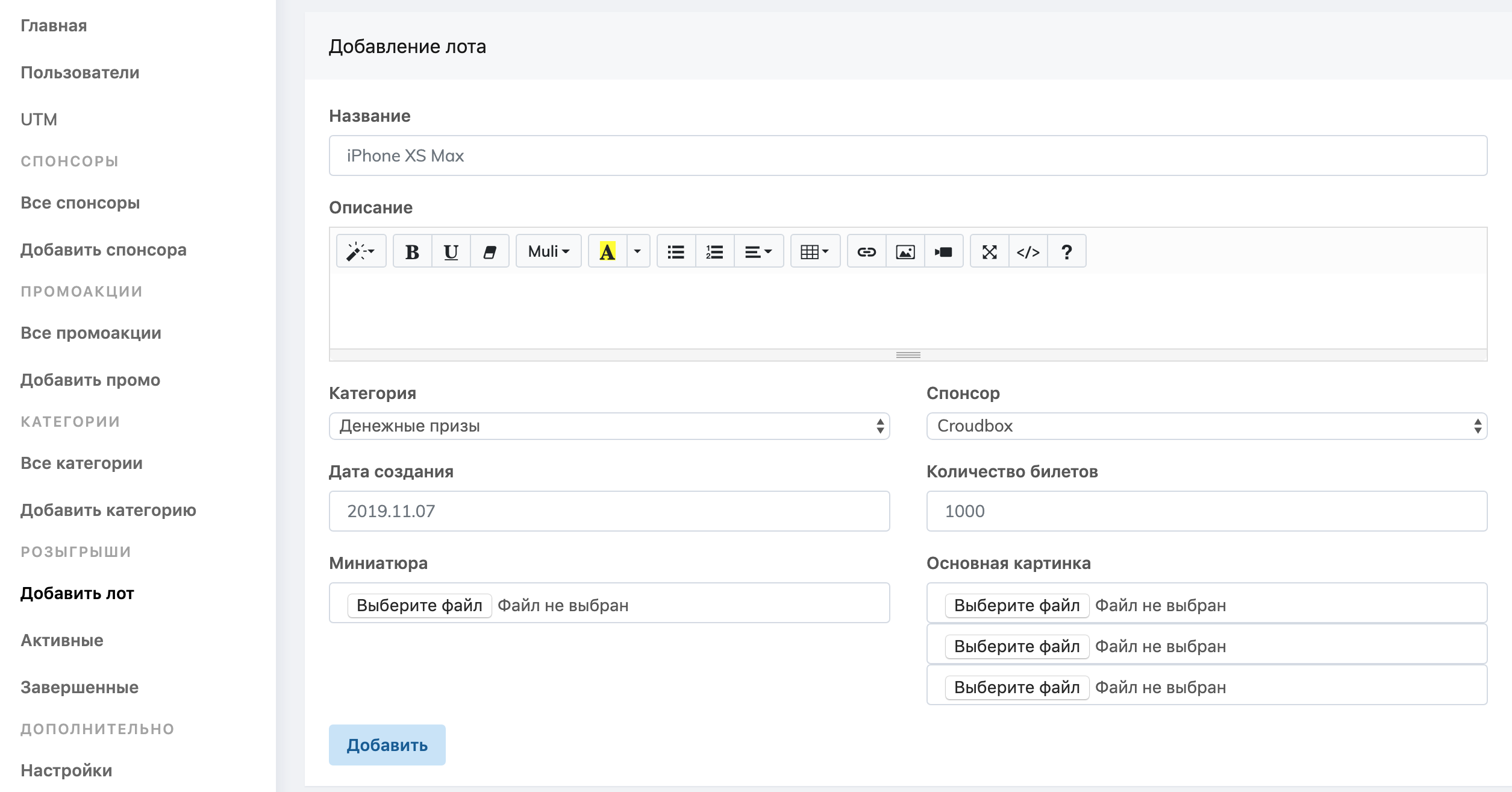This screenshot has width=1512, height=792.
Task: Open the table insert dropdown
Action: (x=814, y=251)
